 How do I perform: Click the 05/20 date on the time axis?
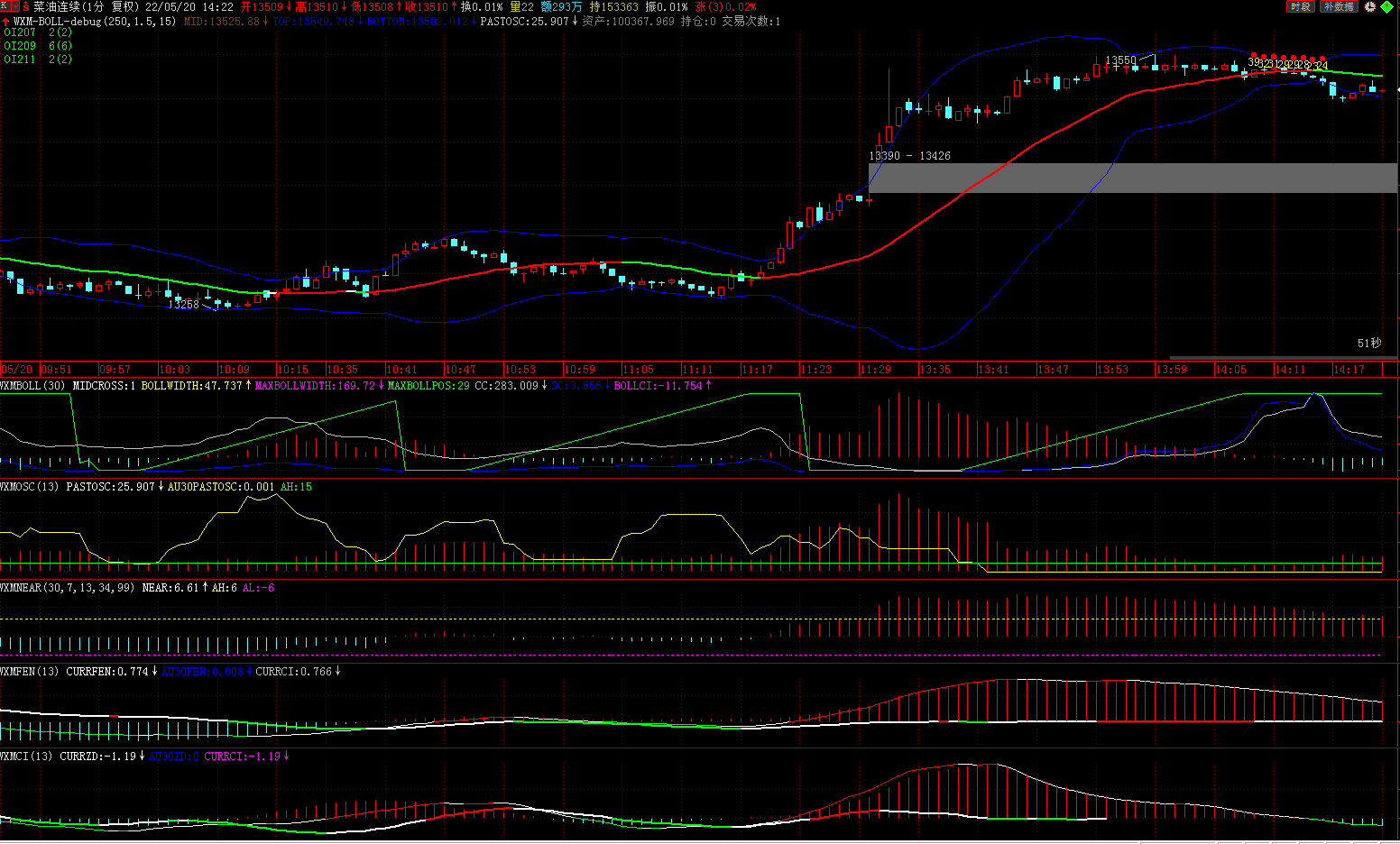point(17,370)
